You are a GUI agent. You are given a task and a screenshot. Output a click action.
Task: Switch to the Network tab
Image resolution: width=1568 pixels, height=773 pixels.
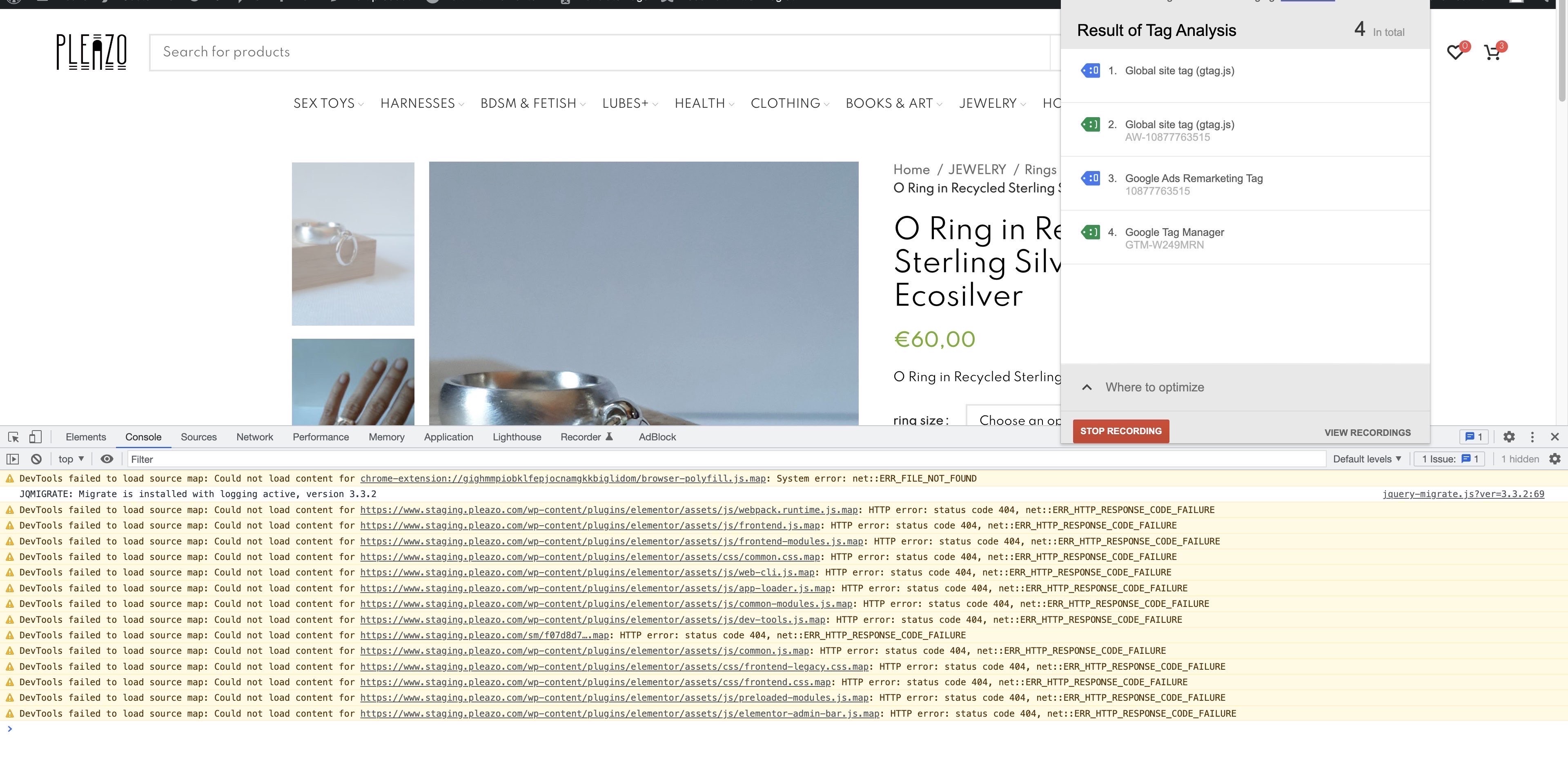click(254, 437)
